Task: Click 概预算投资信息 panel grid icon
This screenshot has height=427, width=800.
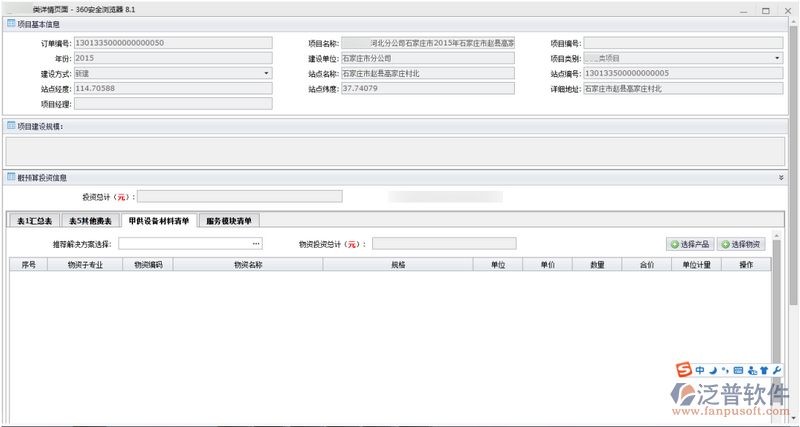Action: [11, 177]
